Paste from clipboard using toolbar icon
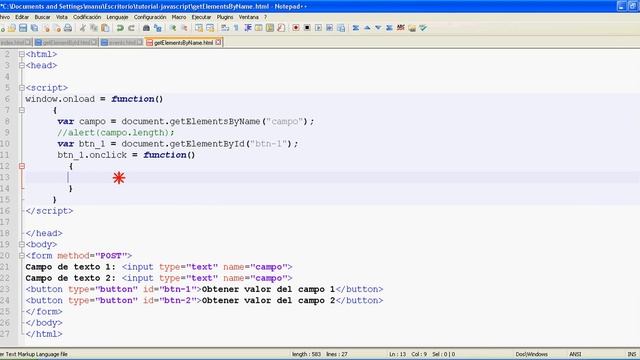Screen dimensions: 640x360 [x=105, y=28]
